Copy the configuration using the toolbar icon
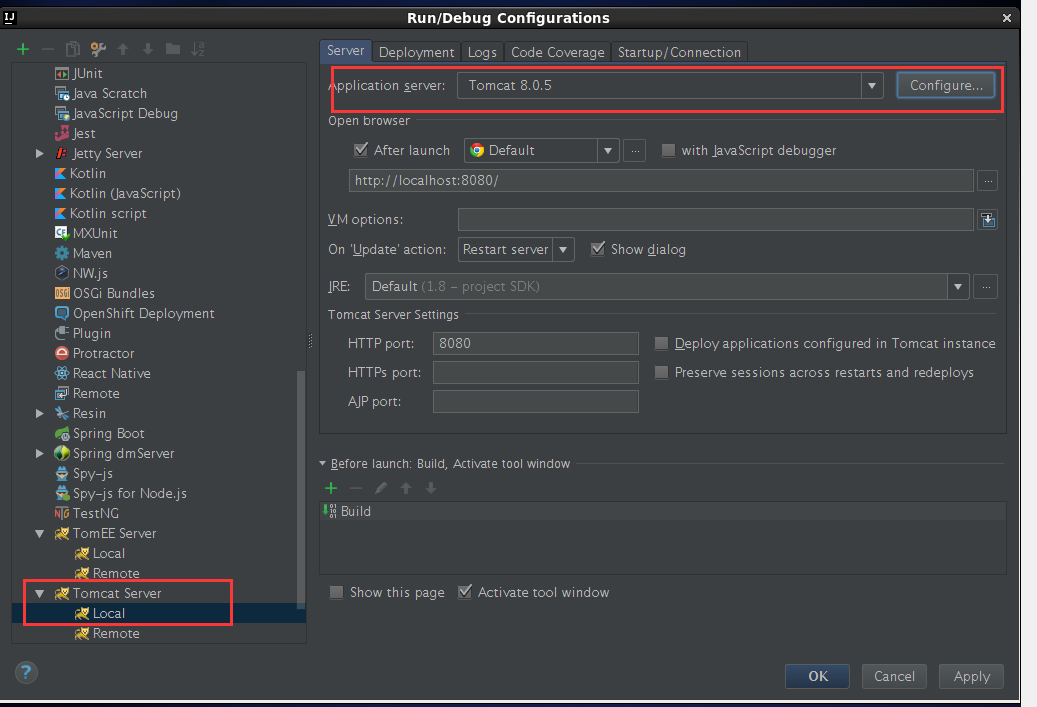The image size is (1037, 707). (73, 49)
